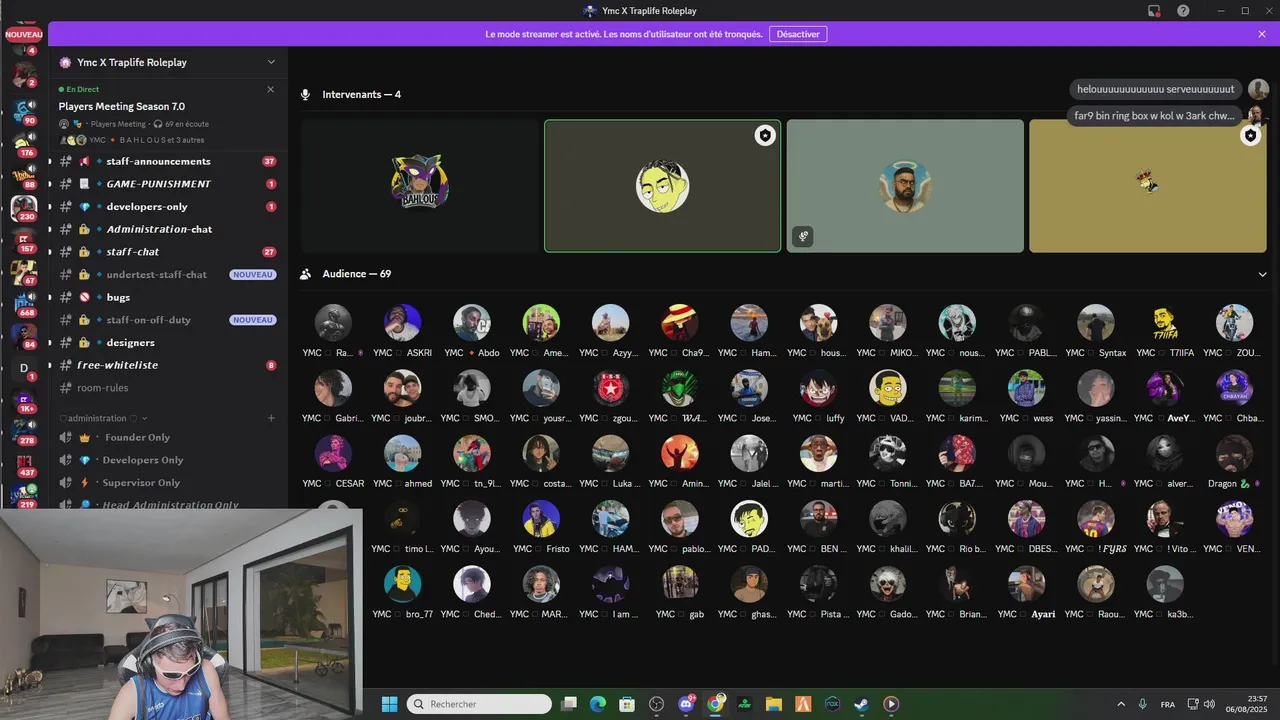Click audience member Ayari avatar
This screenshot has height=720, width=1280.
click(x=1026, y=584)
